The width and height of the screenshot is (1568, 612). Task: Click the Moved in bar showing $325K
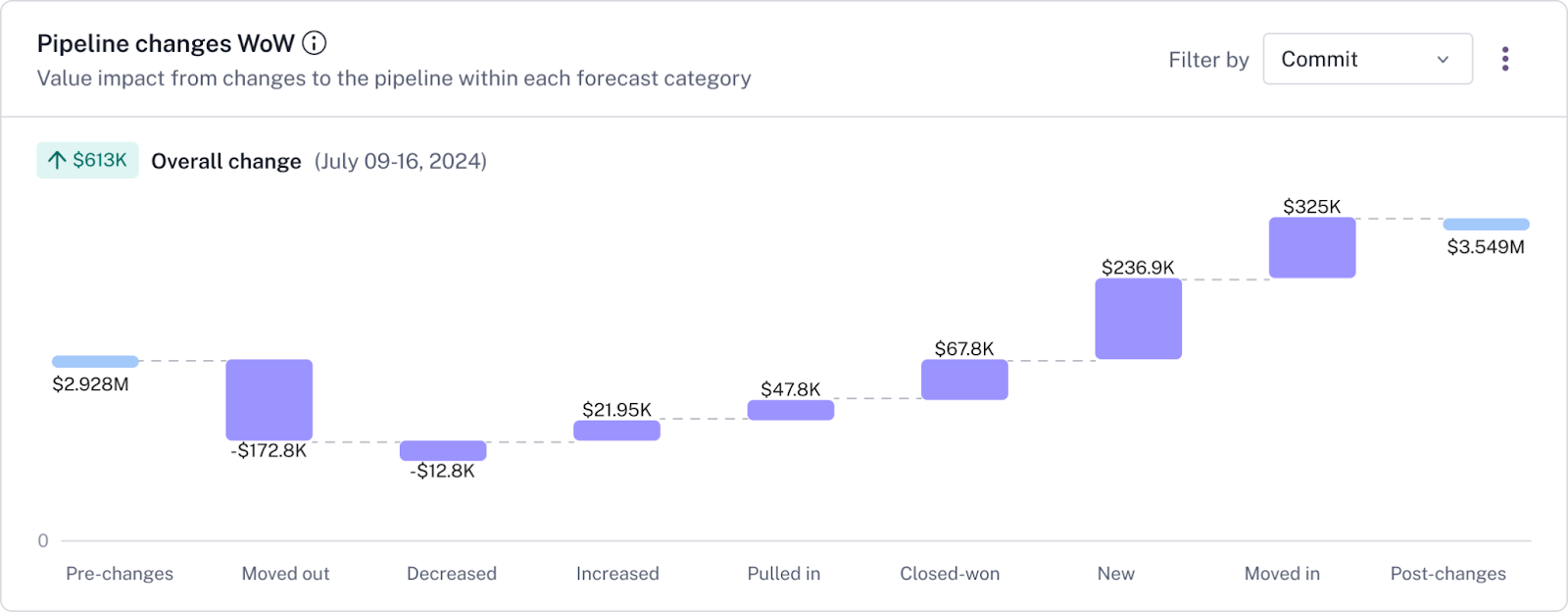point(1311,247)
